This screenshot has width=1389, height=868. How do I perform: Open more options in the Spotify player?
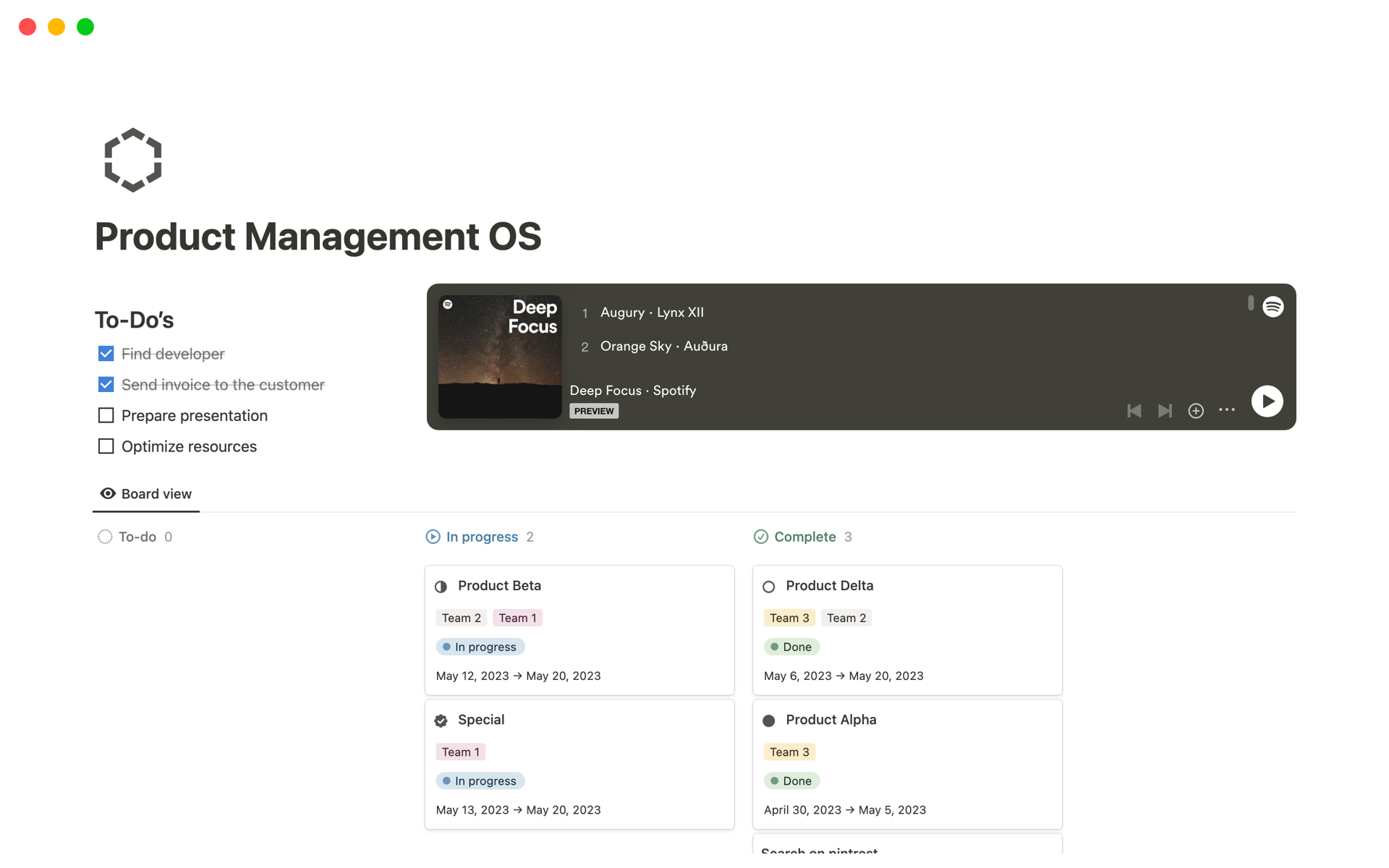[x=1227, y=410]
